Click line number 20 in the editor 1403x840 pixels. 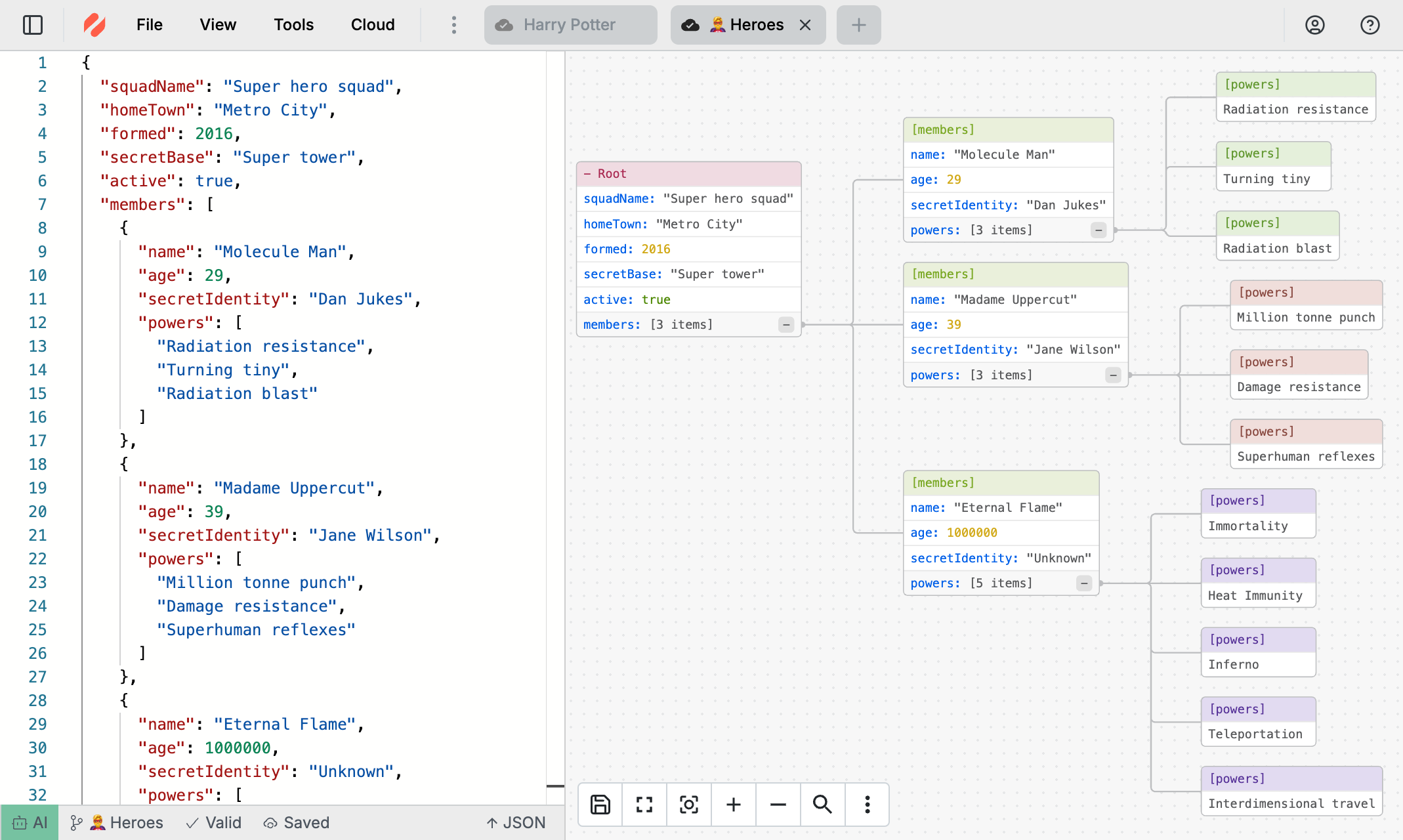point(37,512)
